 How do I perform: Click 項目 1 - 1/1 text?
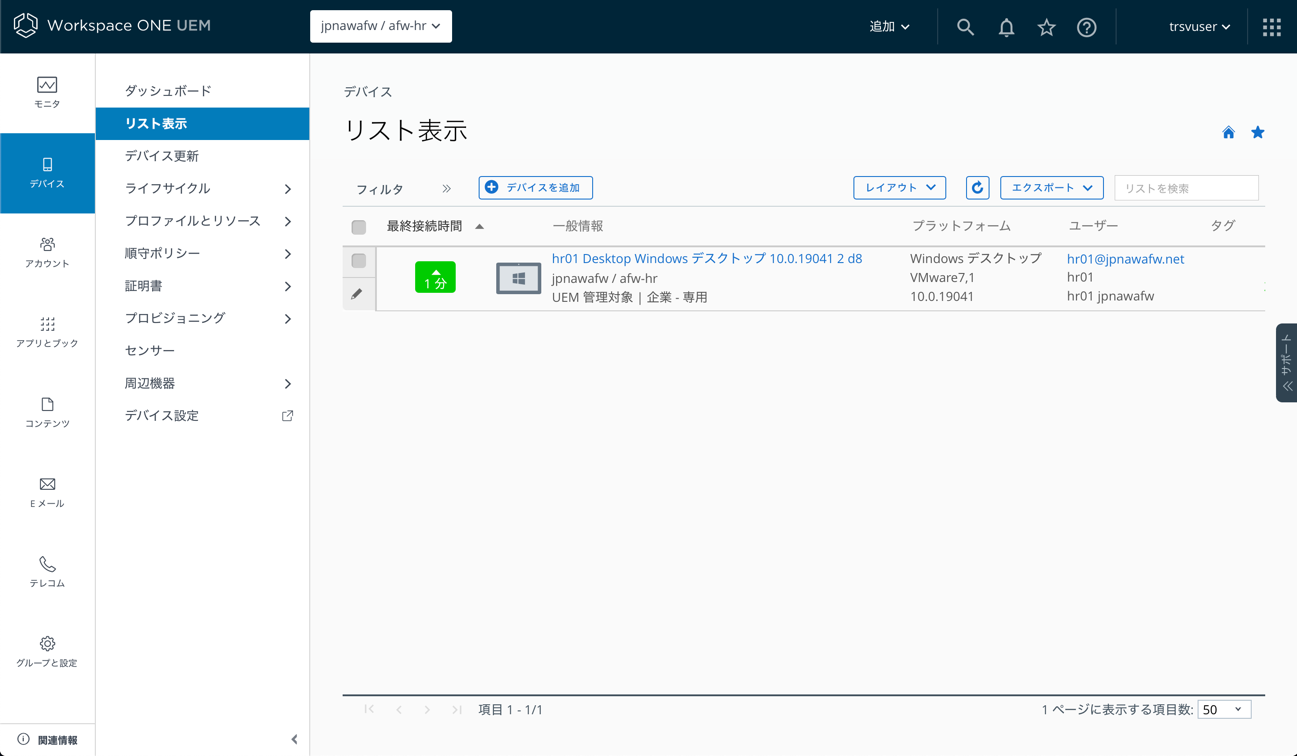(x=510, y=710)
